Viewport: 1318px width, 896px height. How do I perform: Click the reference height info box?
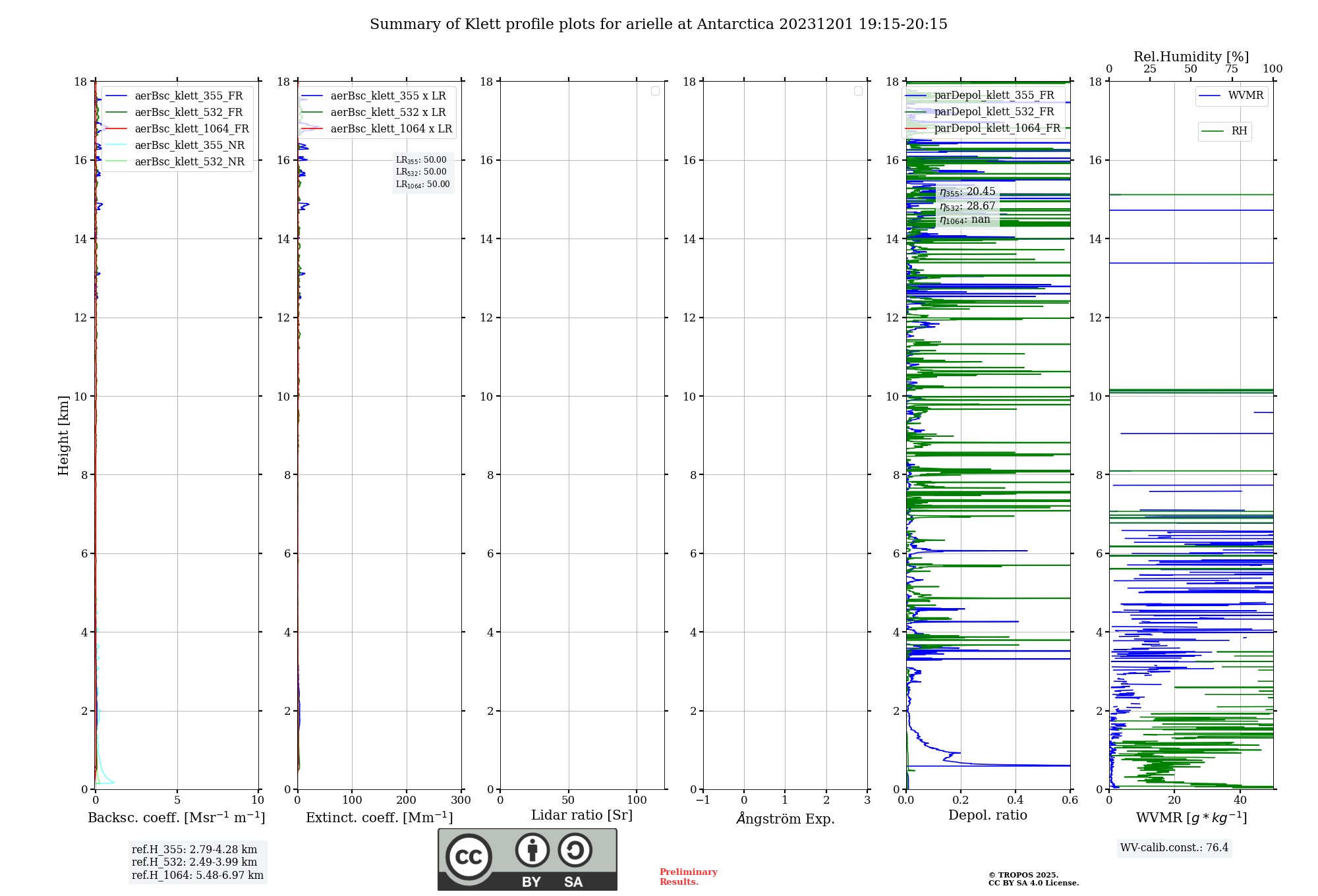point(197,862)
